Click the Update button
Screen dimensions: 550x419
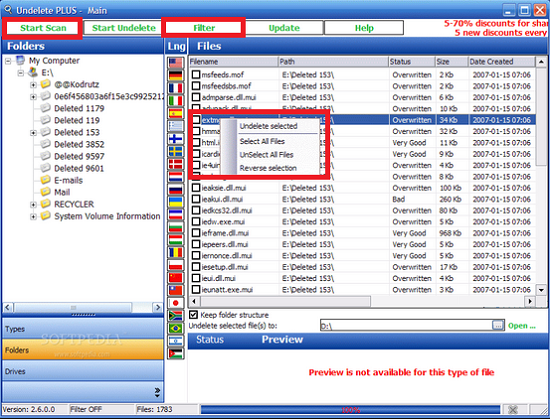284,28
